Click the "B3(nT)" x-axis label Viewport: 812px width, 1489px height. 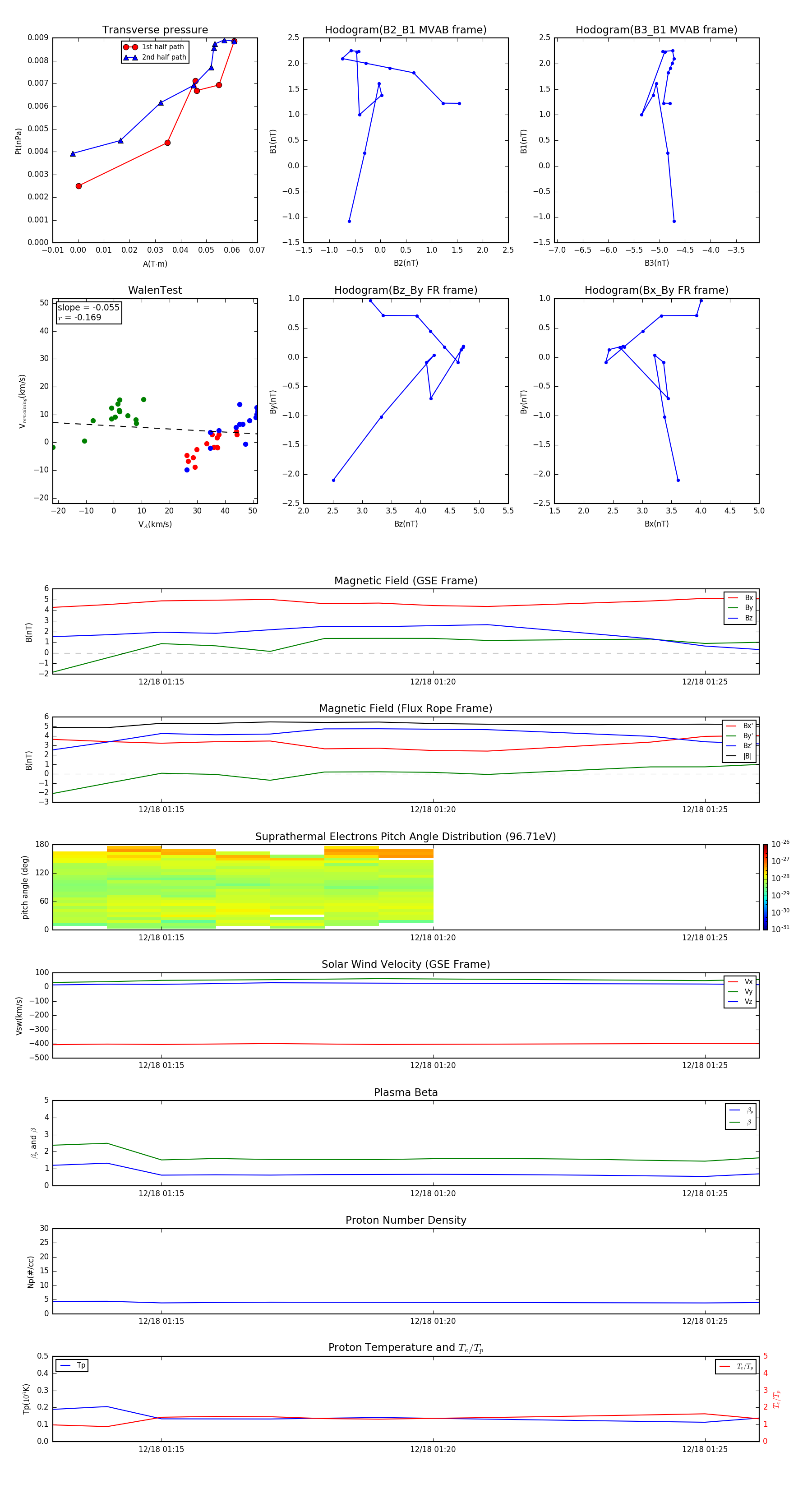click(656, 263)
